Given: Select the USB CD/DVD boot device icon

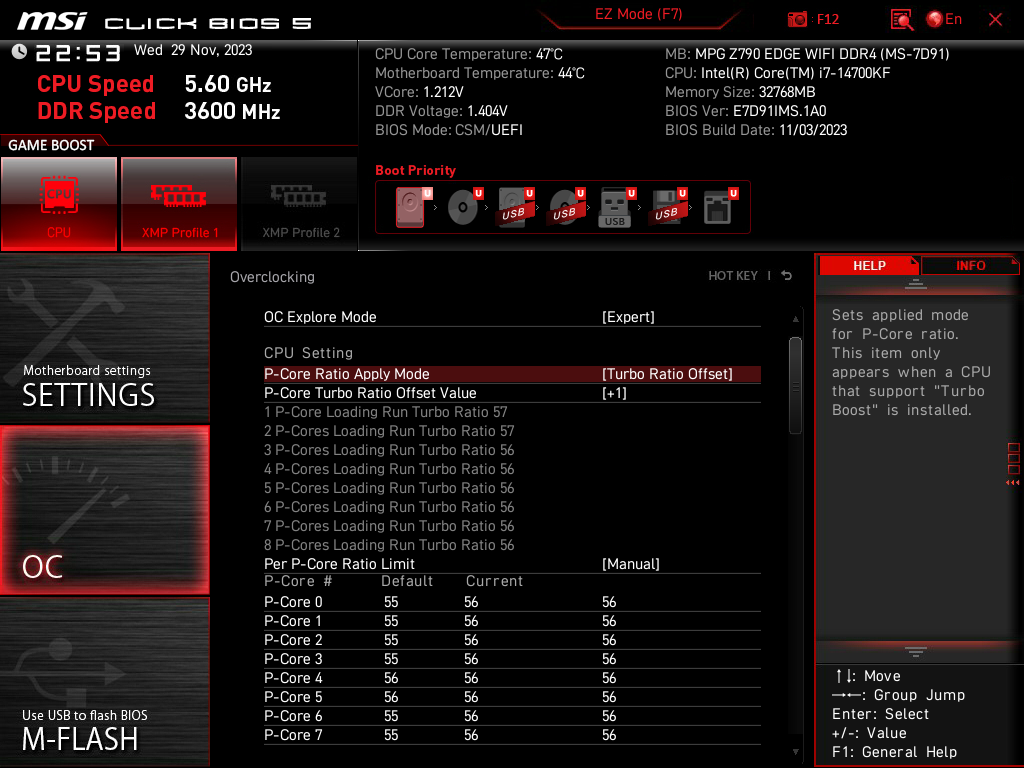Looking at the screenshot, I should pyautogui.click(x=566, y=207).
